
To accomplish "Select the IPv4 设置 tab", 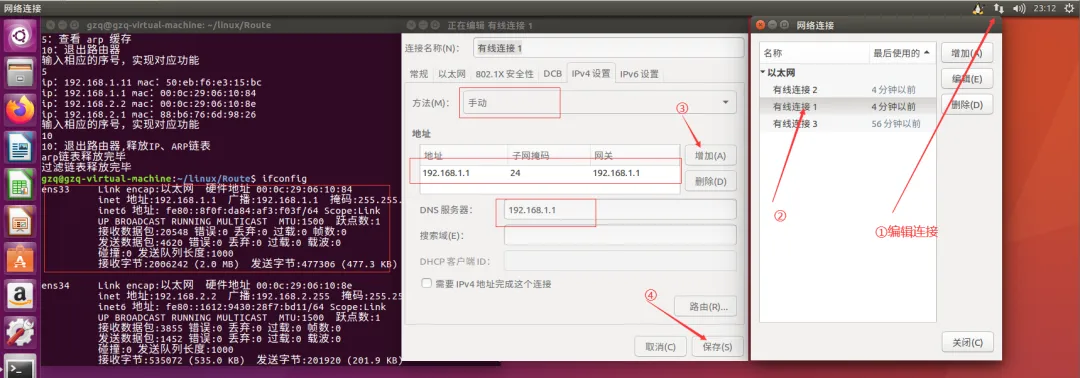I will coord(591,74).
